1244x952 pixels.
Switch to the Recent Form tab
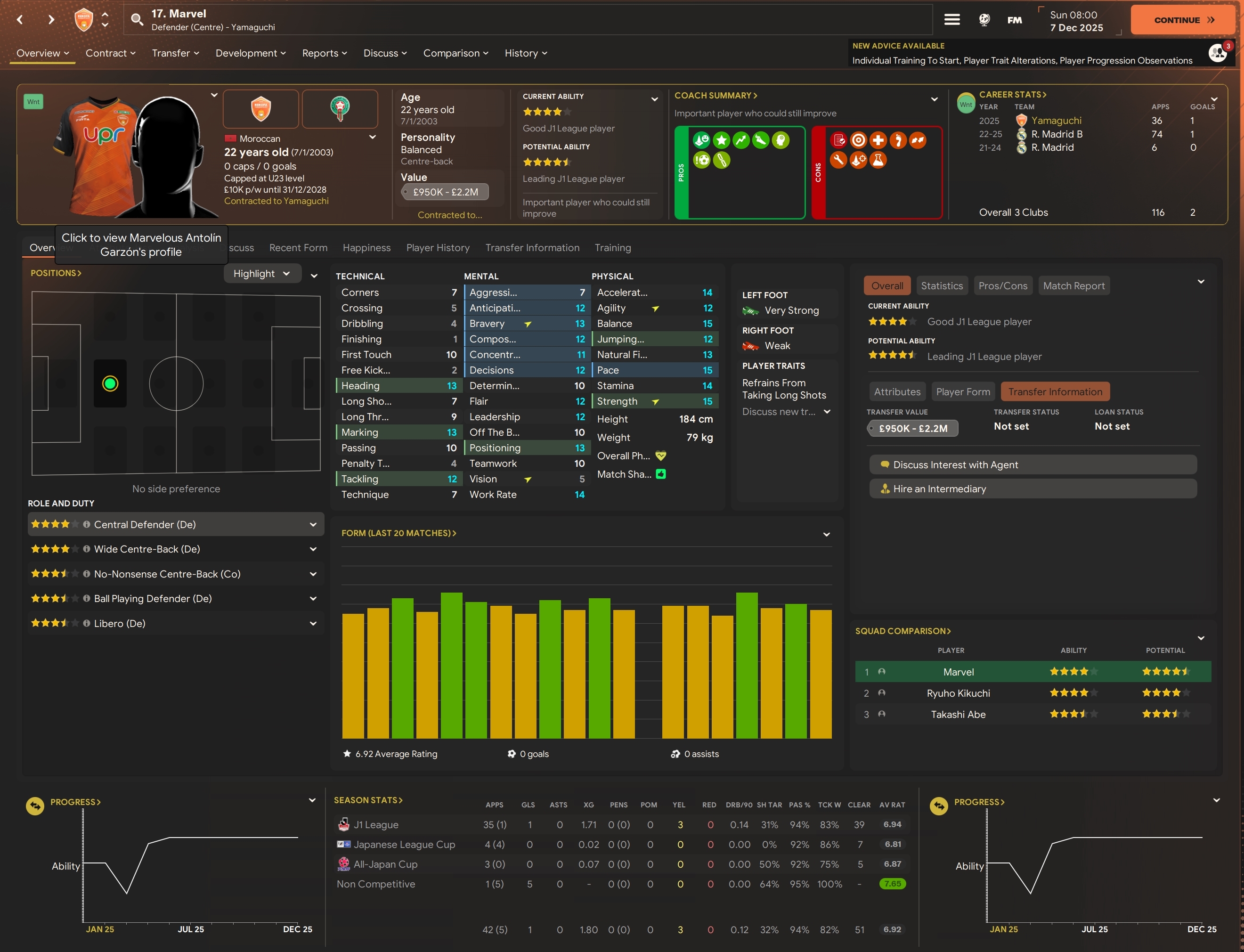tap(298, 248)
